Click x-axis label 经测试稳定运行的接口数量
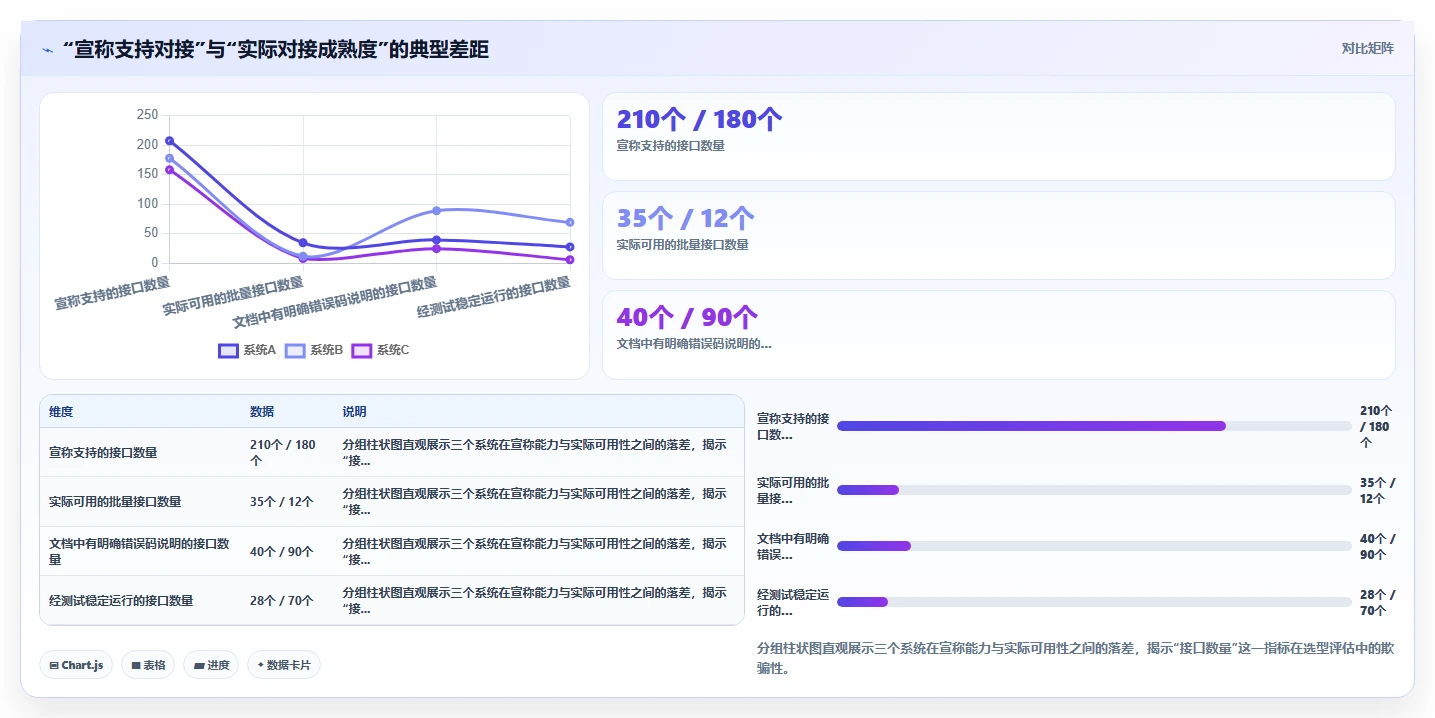1435x718 pixels. (493, 297)
